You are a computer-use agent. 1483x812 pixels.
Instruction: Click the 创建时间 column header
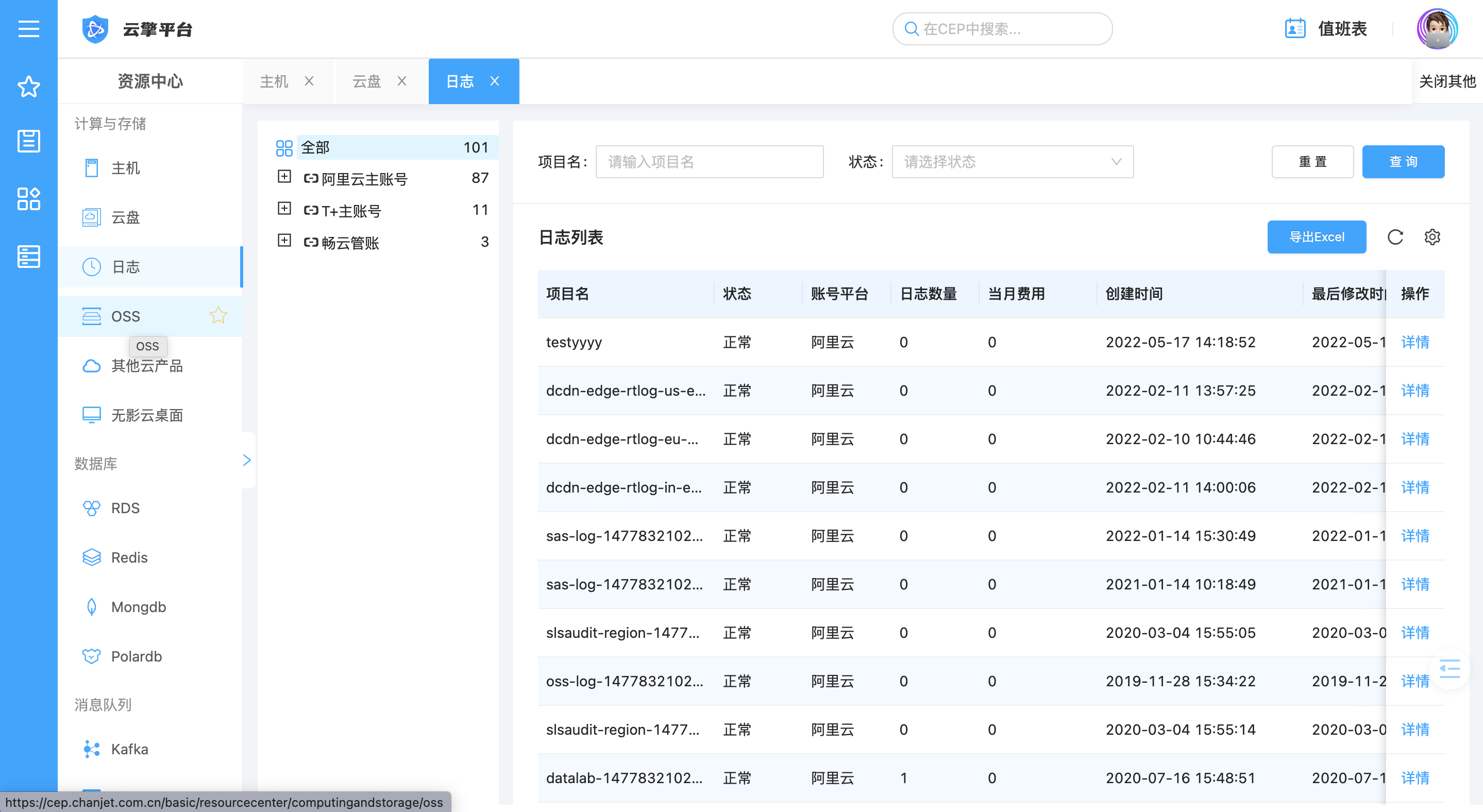[x=1134, y=294]
